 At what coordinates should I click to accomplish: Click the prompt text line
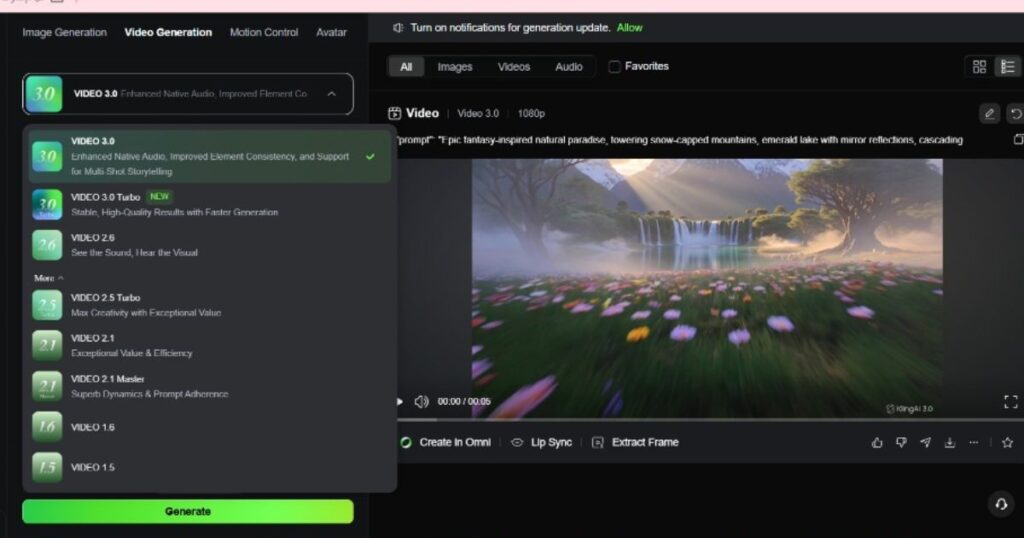(x=679, y=140)
